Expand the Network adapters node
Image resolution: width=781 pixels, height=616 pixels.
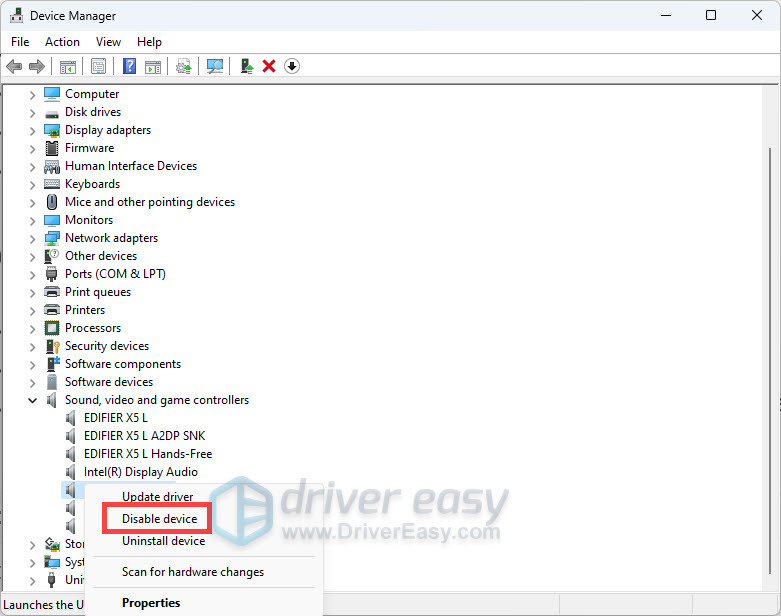(33, 238)
